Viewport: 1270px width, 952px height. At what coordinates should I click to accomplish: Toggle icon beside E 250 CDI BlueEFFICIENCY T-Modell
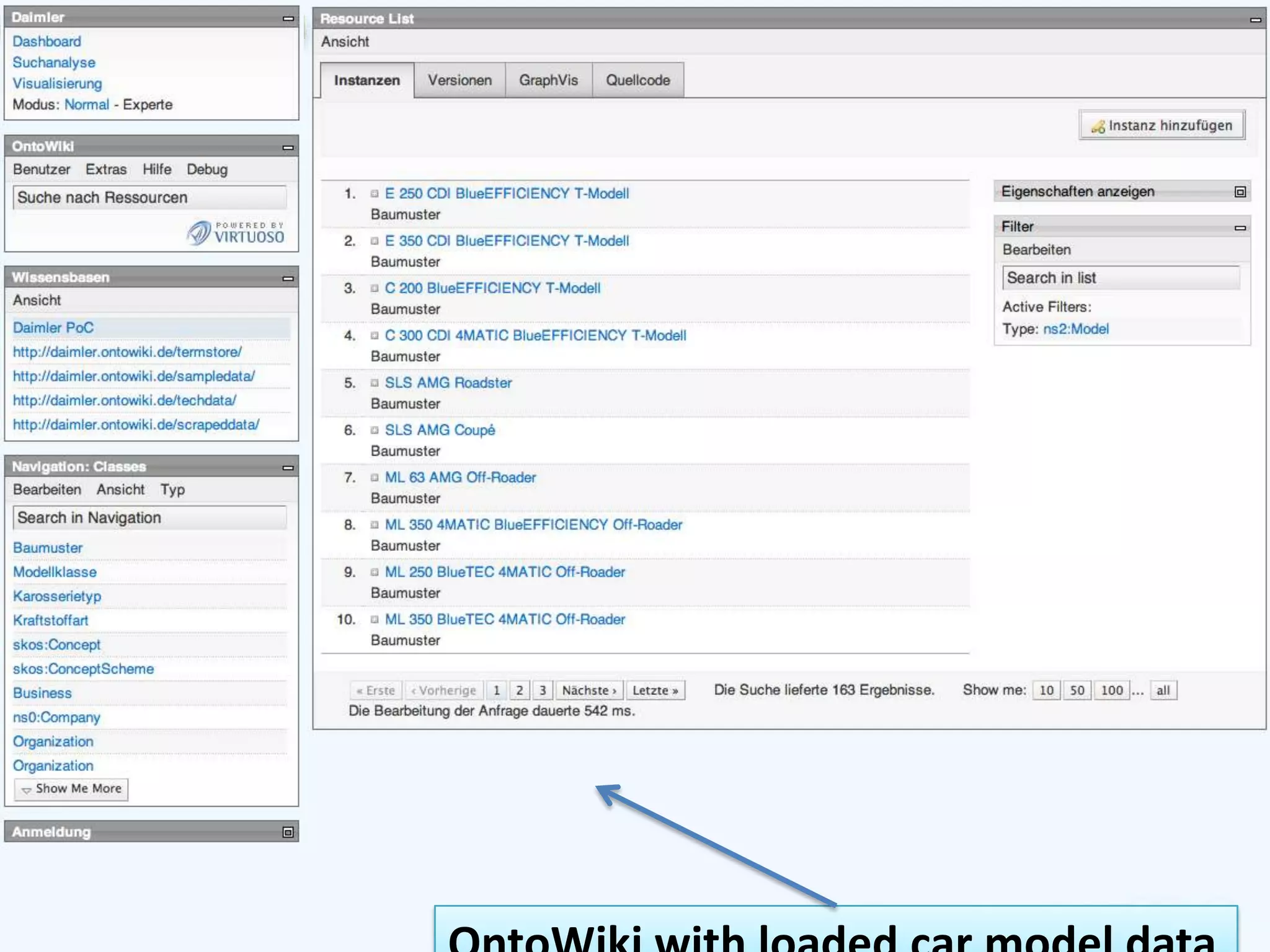tap(375, 193)
